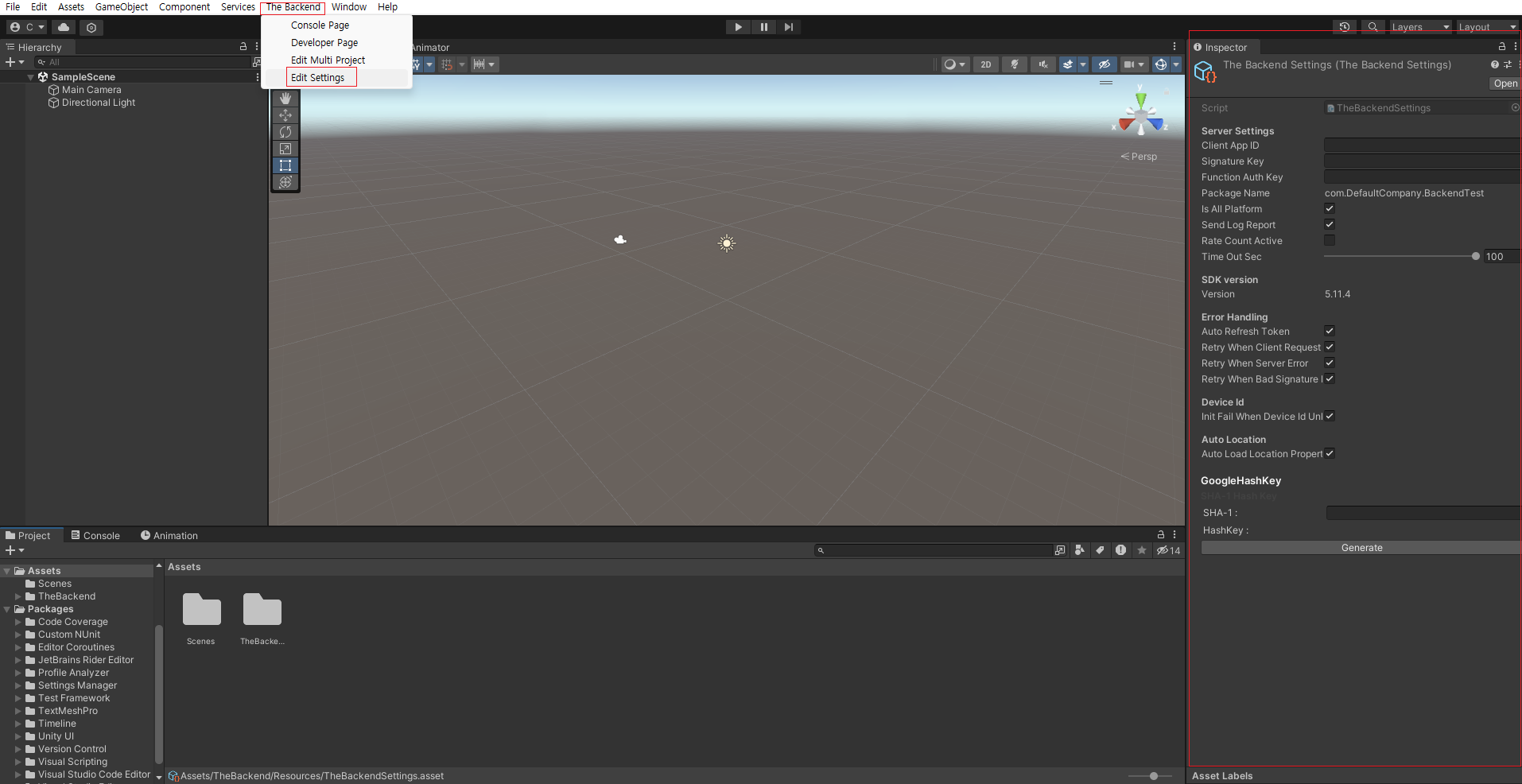The height and width of the screenshot is (784, 1522).
Task: Click the global search magnifier icon
Action: 1373,27
